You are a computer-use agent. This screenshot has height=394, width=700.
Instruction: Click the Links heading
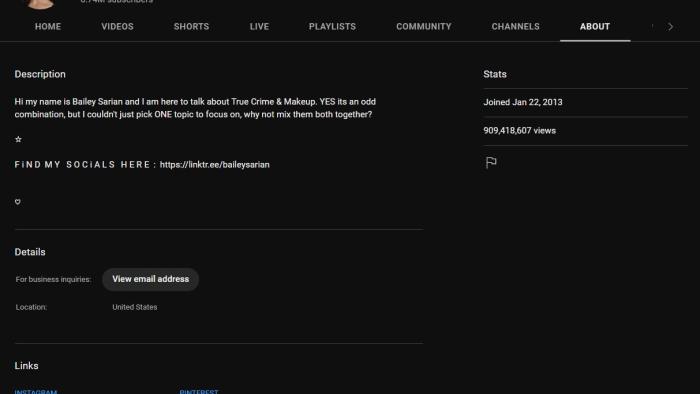pos(26,366)
